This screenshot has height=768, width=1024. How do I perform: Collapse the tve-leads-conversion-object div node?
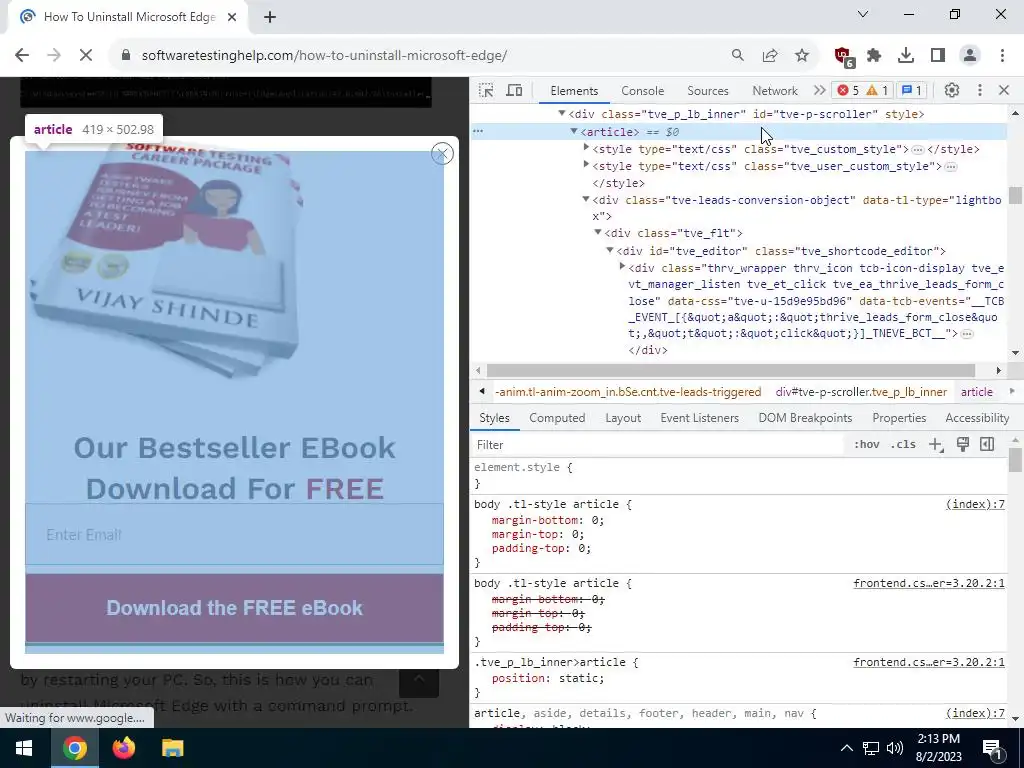click(586, 199)
